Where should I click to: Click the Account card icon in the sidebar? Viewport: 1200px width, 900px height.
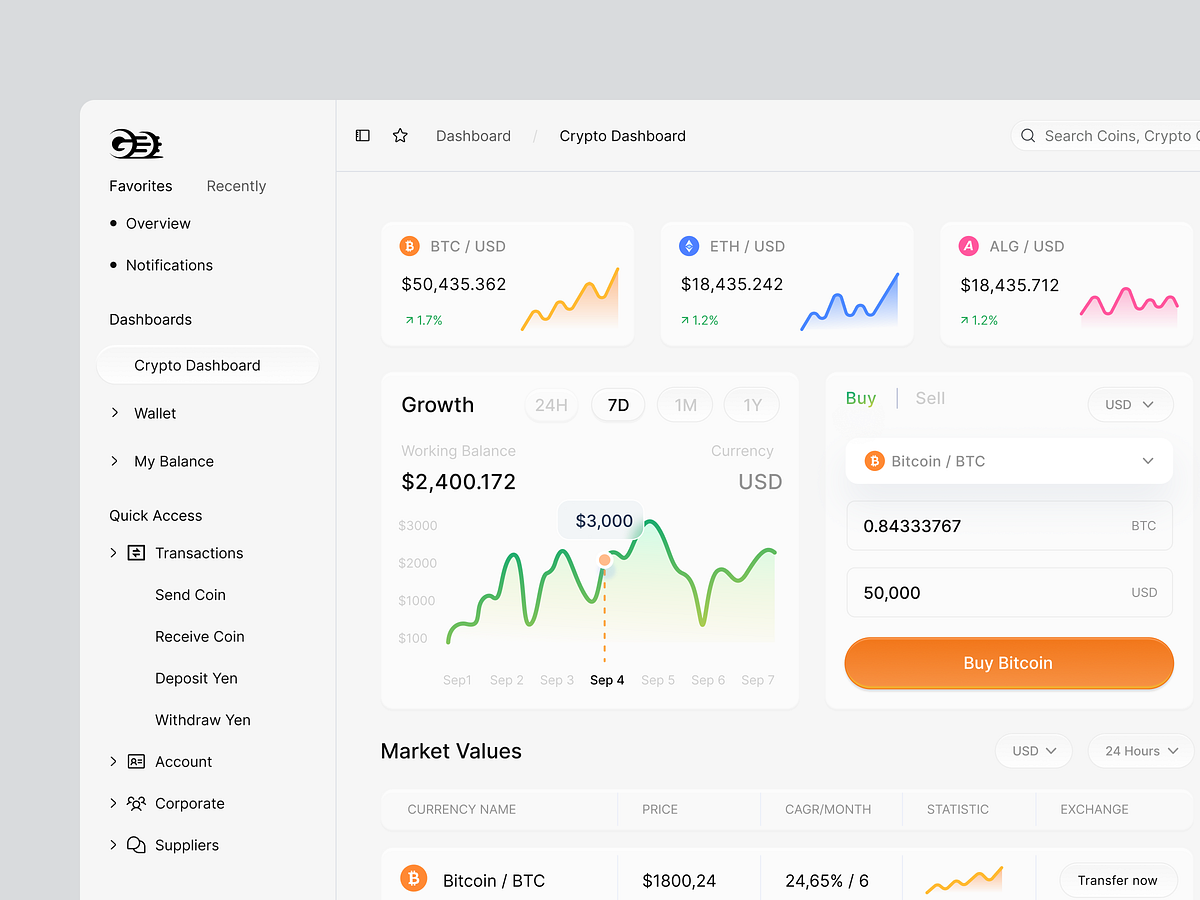[x=135, y=761]
